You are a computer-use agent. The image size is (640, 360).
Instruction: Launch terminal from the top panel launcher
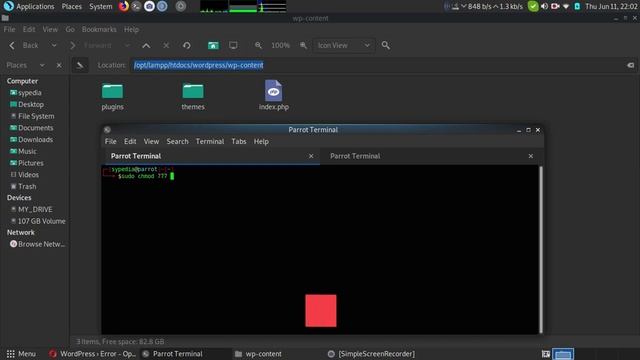coord(136,6)
